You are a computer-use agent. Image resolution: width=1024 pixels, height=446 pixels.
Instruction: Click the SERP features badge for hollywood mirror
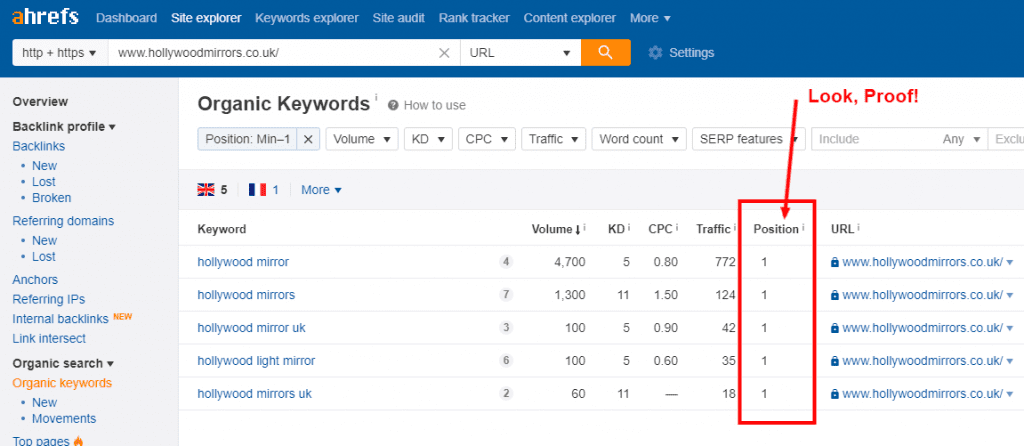pos(506,262)
